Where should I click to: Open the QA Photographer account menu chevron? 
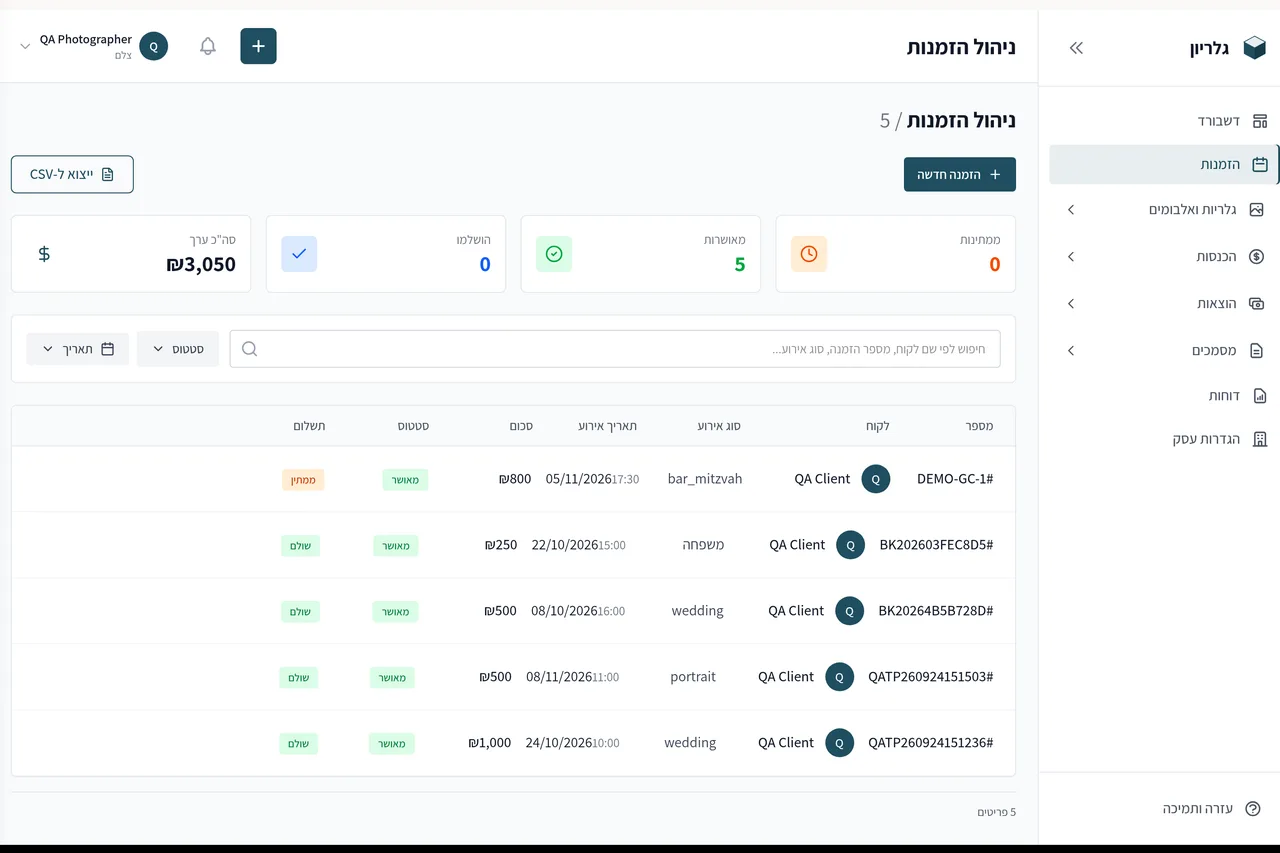pyautogui.click(x=26, y=47)
